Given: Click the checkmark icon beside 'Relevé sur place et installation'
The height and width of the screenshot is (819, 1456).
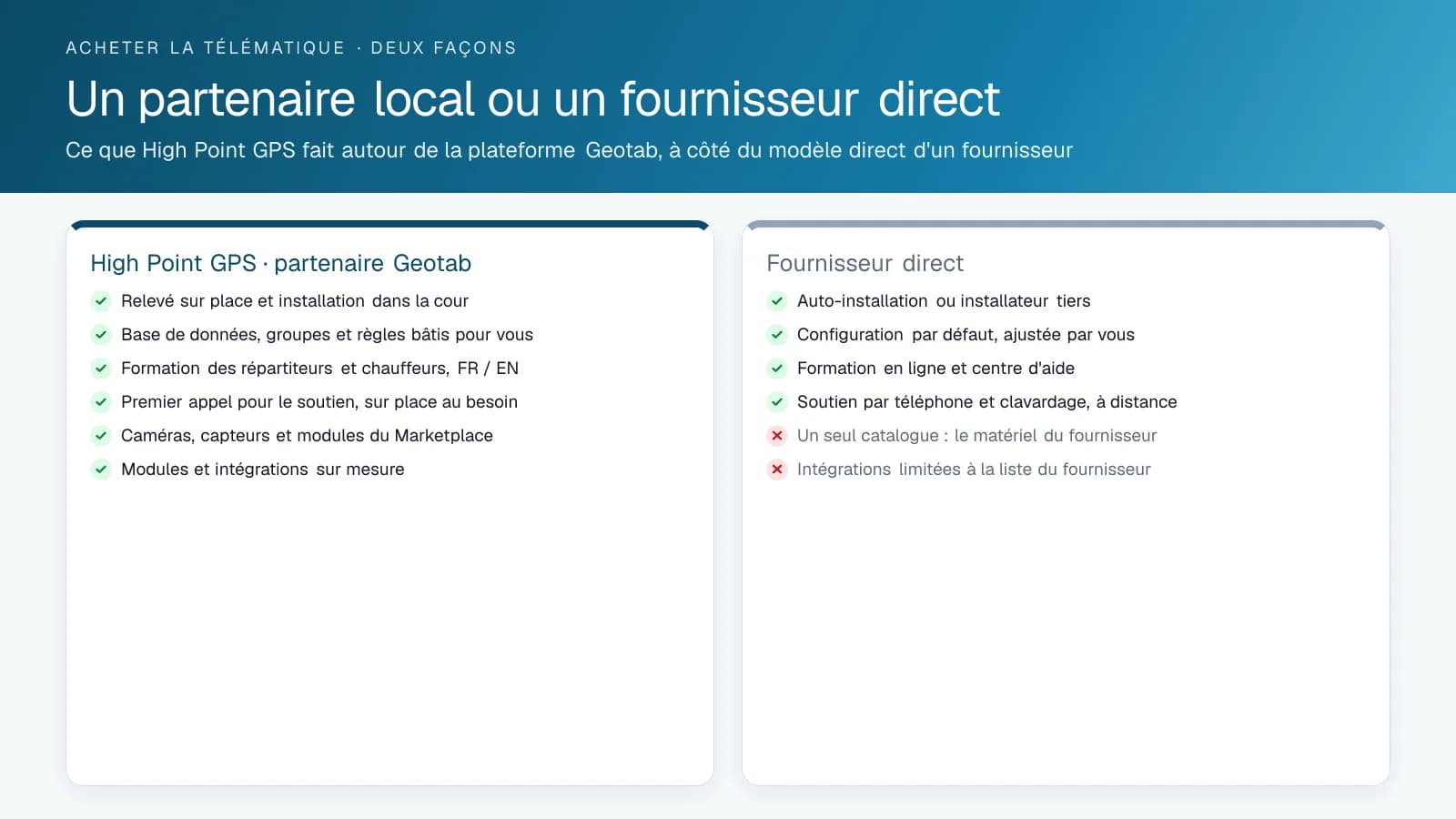Looking at the screenshot, I should coord(101,301).
